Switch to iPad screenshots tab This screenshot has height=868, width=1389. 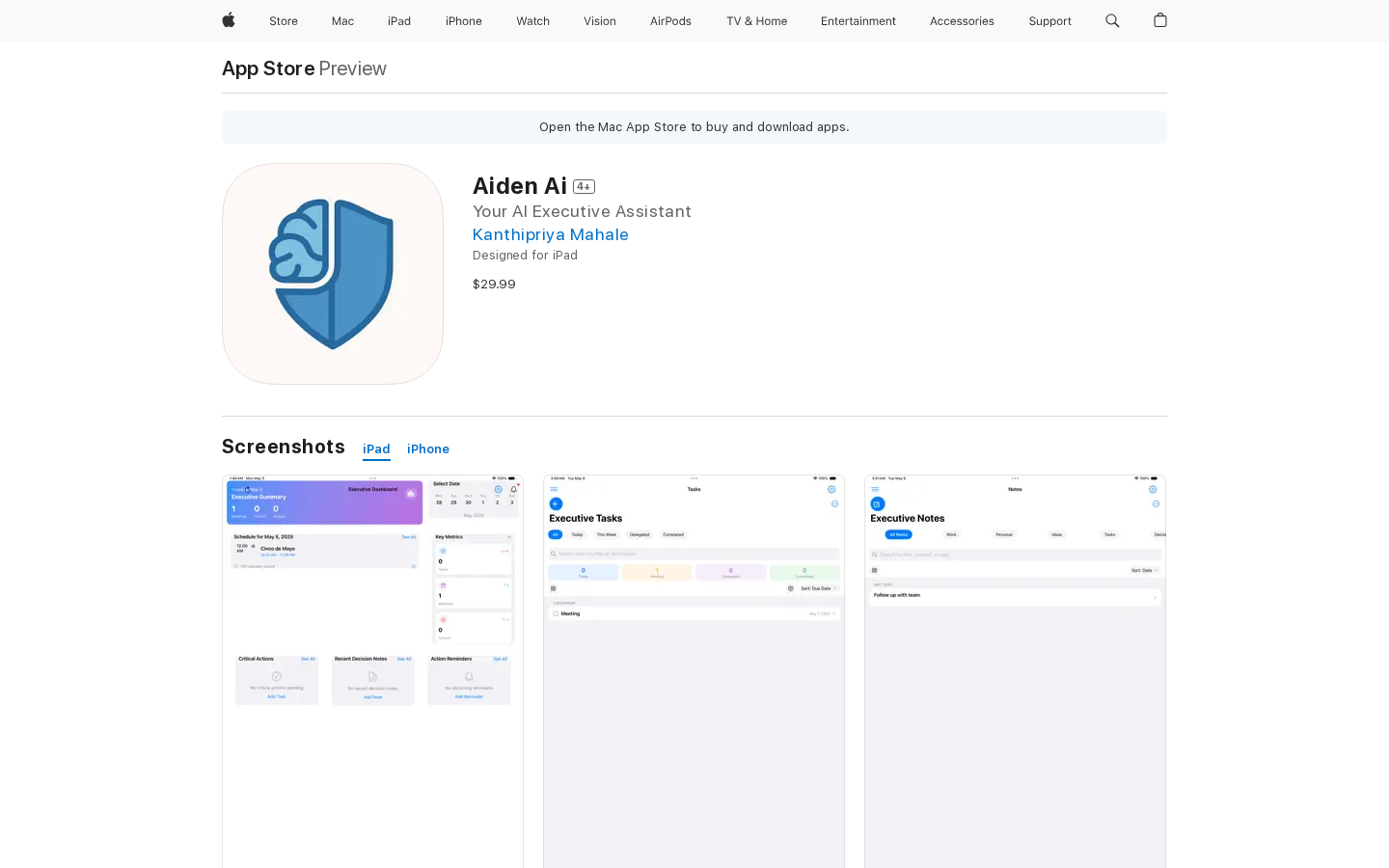[376, 449]
